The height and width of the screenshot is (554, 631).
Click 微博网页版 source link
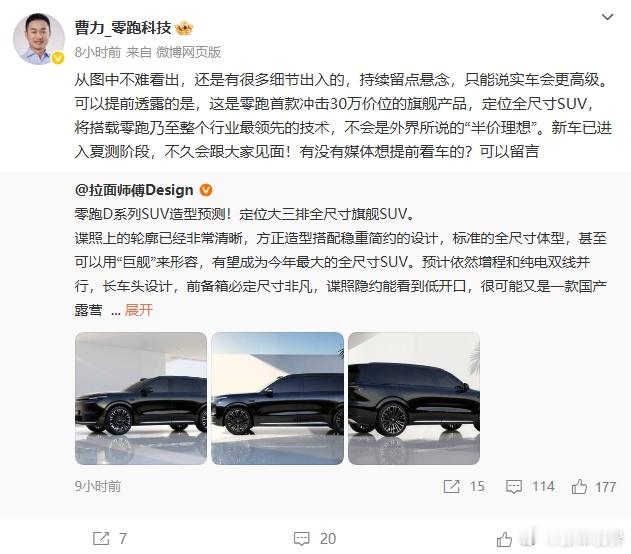[x=188, y=52]
